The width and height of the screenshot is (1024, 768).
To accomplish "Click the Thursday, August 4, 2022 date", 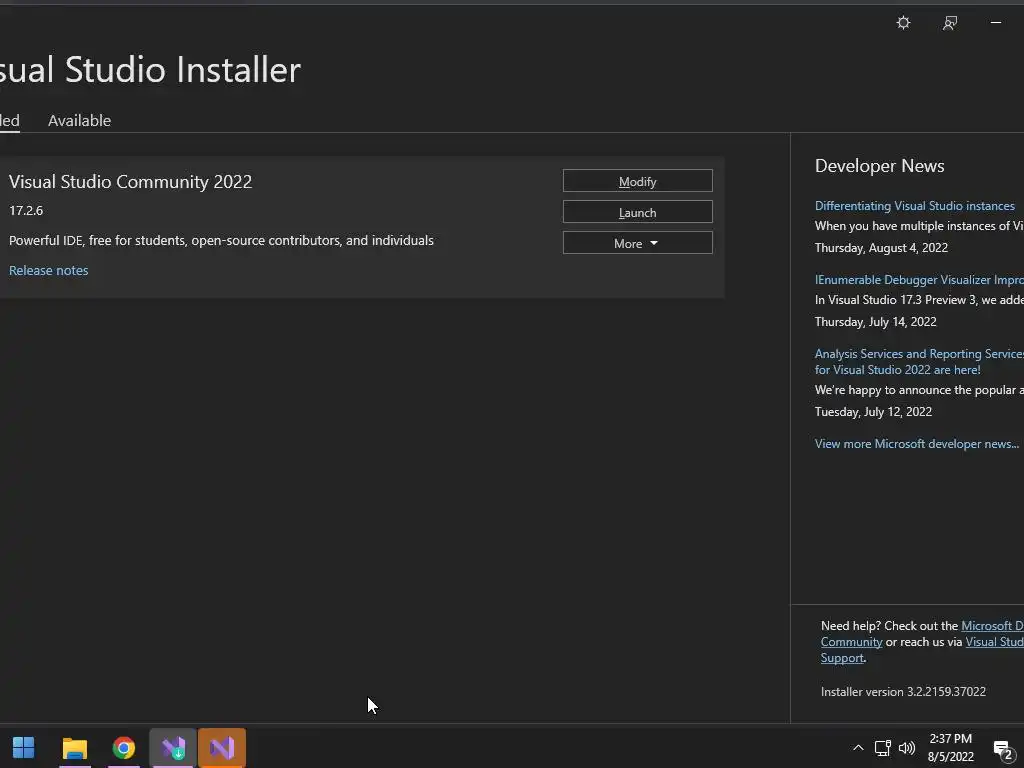I will 881,248.
